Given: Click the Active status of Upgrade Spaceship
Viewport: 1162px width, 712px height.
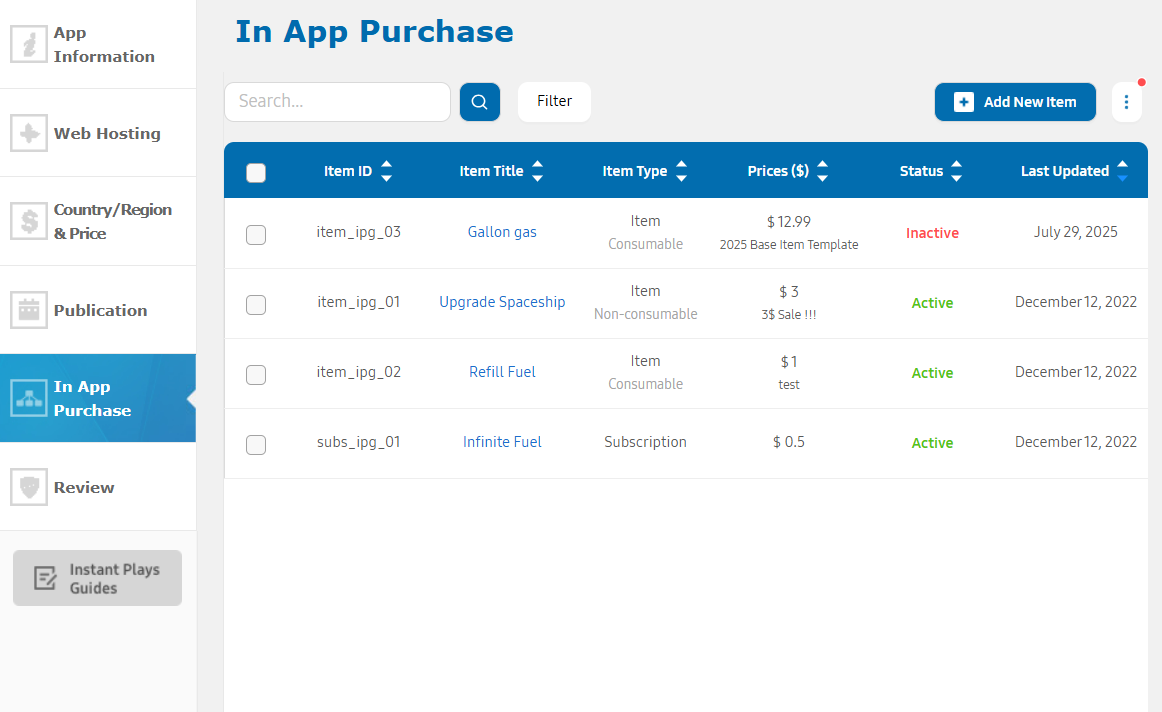Looking at the screenshot, I should 932,303.
